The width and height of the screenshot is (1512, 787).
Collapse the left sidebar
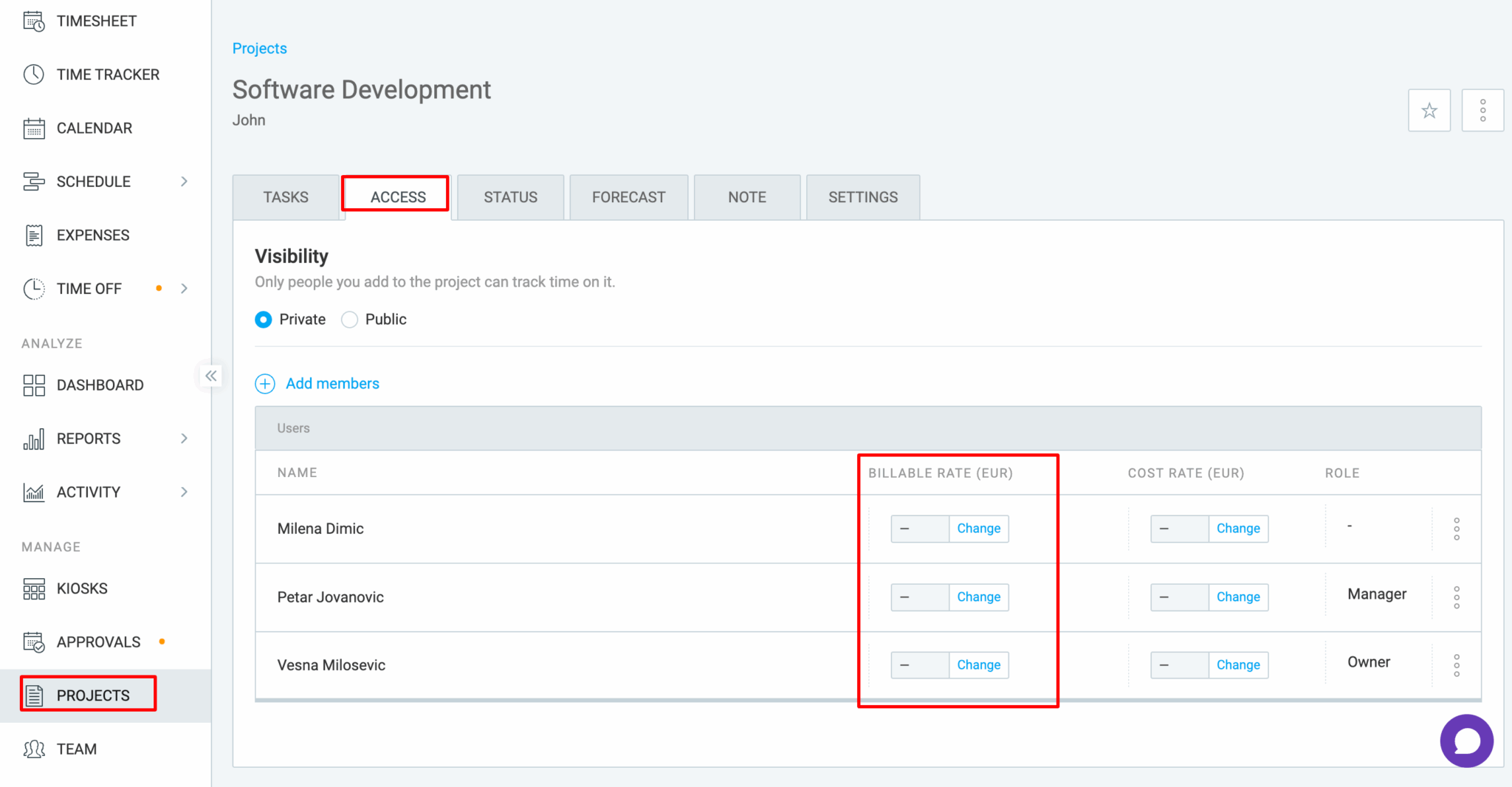click(x=210, y=376)
